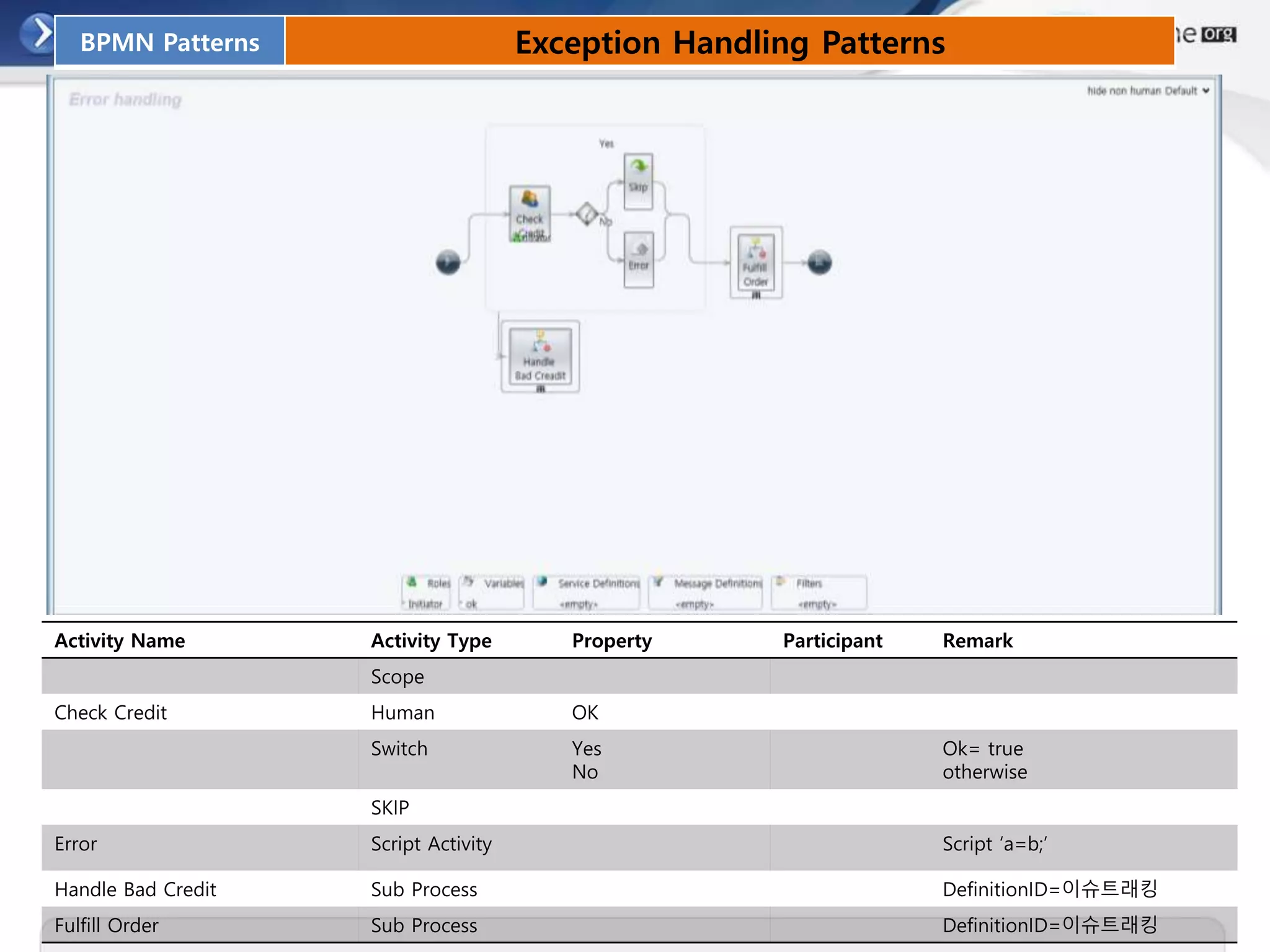Click the switch gateway diamond

586,214
